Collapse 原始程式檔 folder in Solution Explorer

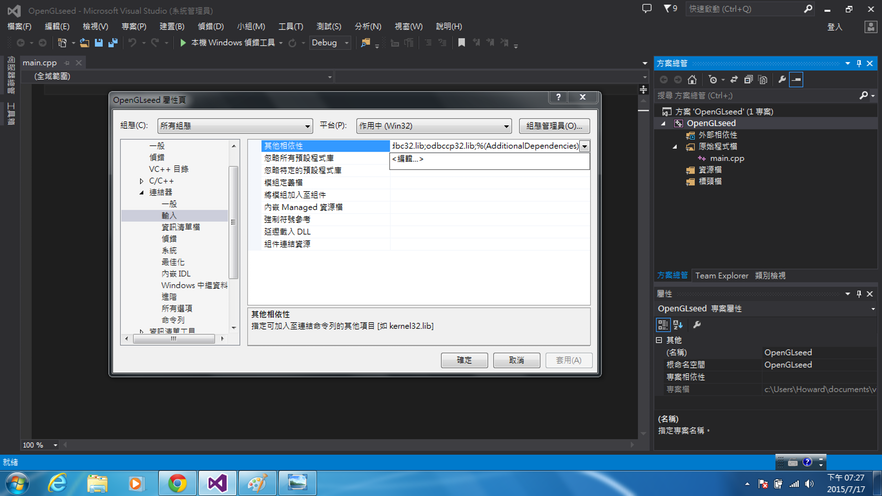pos(676,147)
